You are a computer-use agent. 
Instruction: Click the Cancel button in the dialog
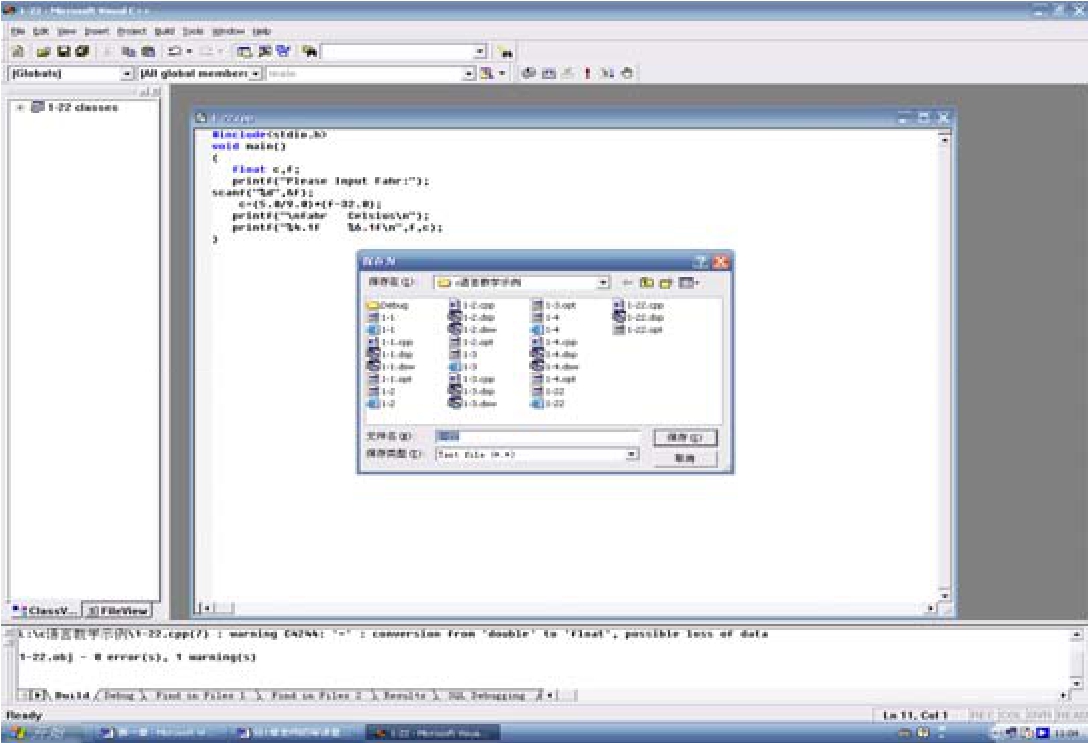(685, 458)
